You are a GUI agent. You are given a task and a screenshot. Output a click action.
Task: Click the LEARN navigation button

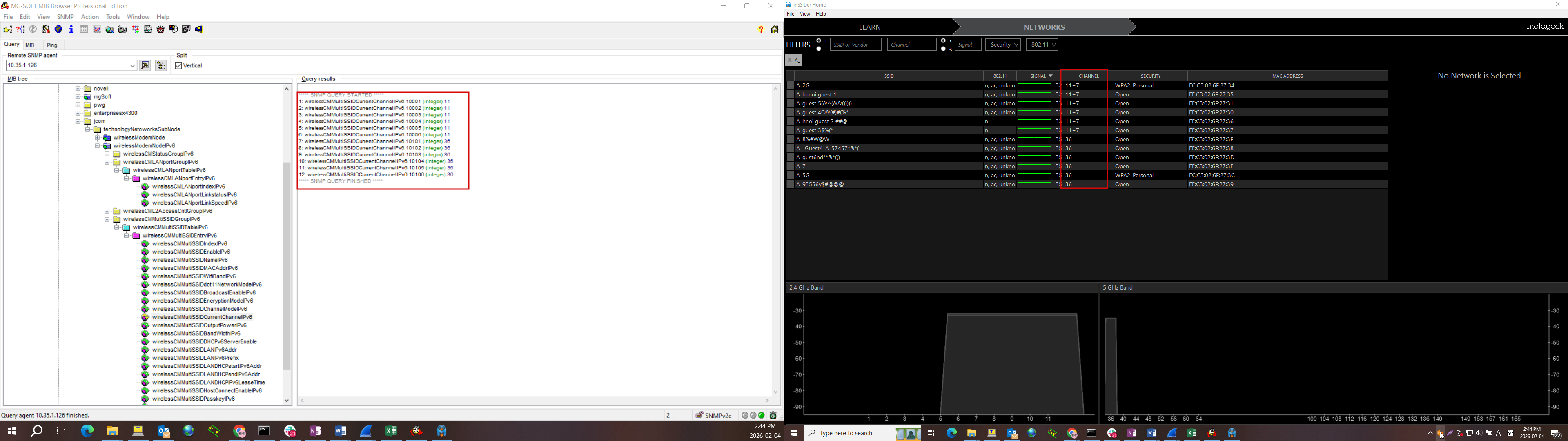869,27
